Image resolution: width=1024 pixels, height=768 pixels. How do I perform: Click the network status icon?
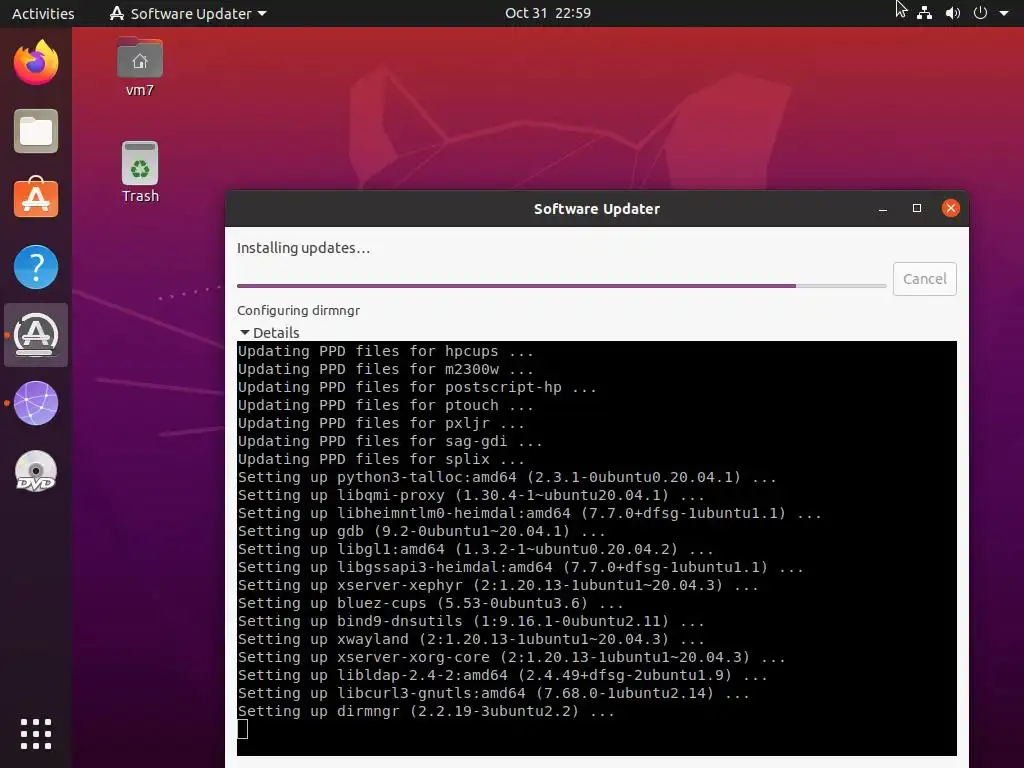pyautogui.click(x=924, y=12)
